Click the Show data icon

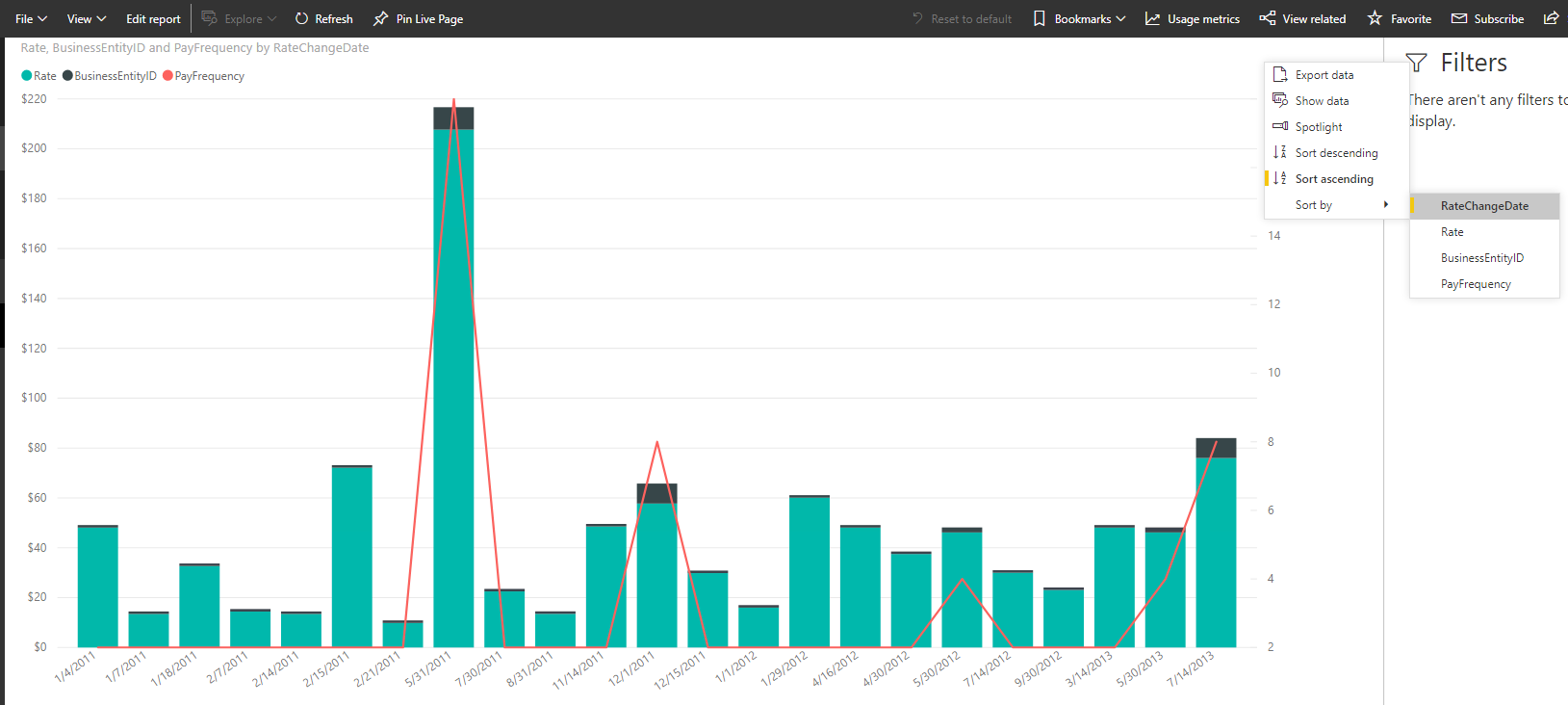pyautogui.click(x=1279, y=100)
